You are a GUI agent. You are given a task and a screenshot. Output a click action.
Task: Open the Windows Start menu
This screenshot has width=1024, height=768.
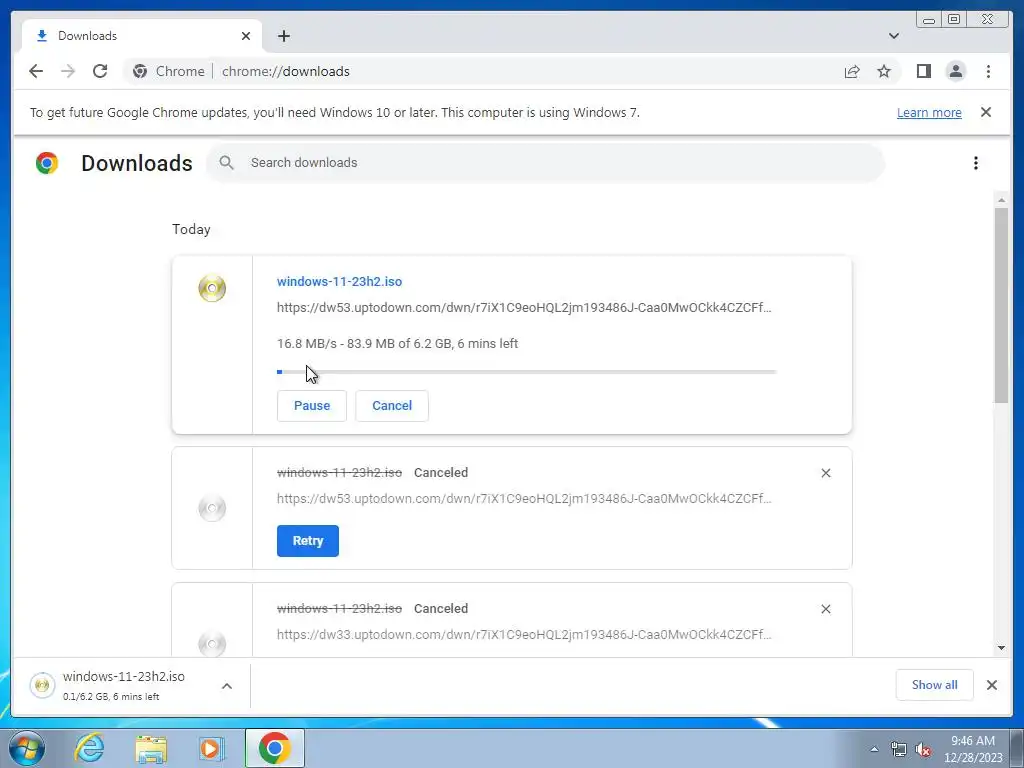pyautogui.click(x=26, y=748)
